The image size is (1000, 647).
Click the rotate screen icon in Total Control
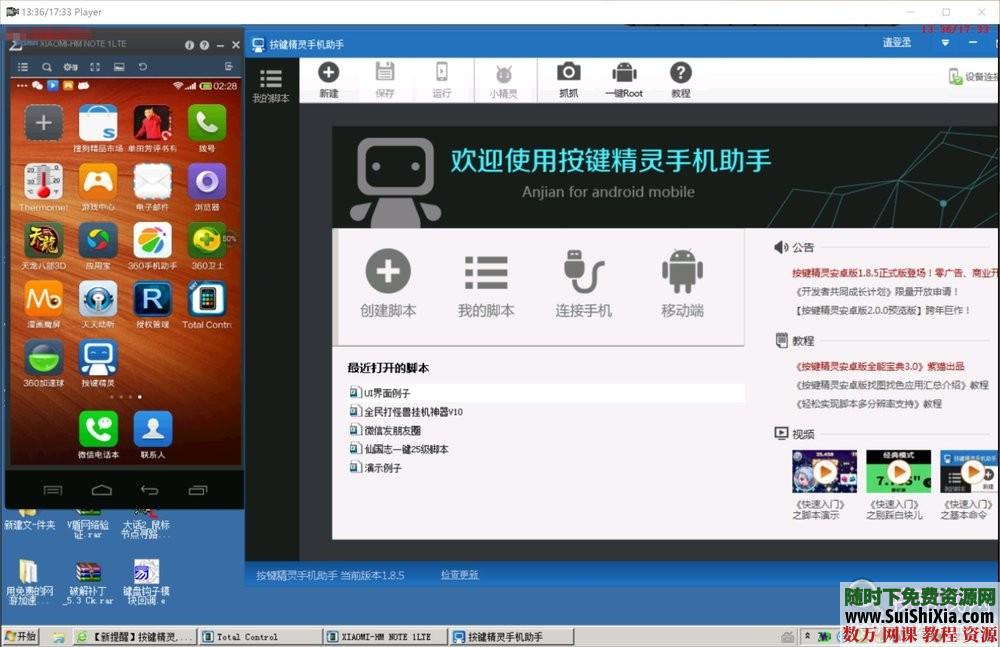[143, 66]
